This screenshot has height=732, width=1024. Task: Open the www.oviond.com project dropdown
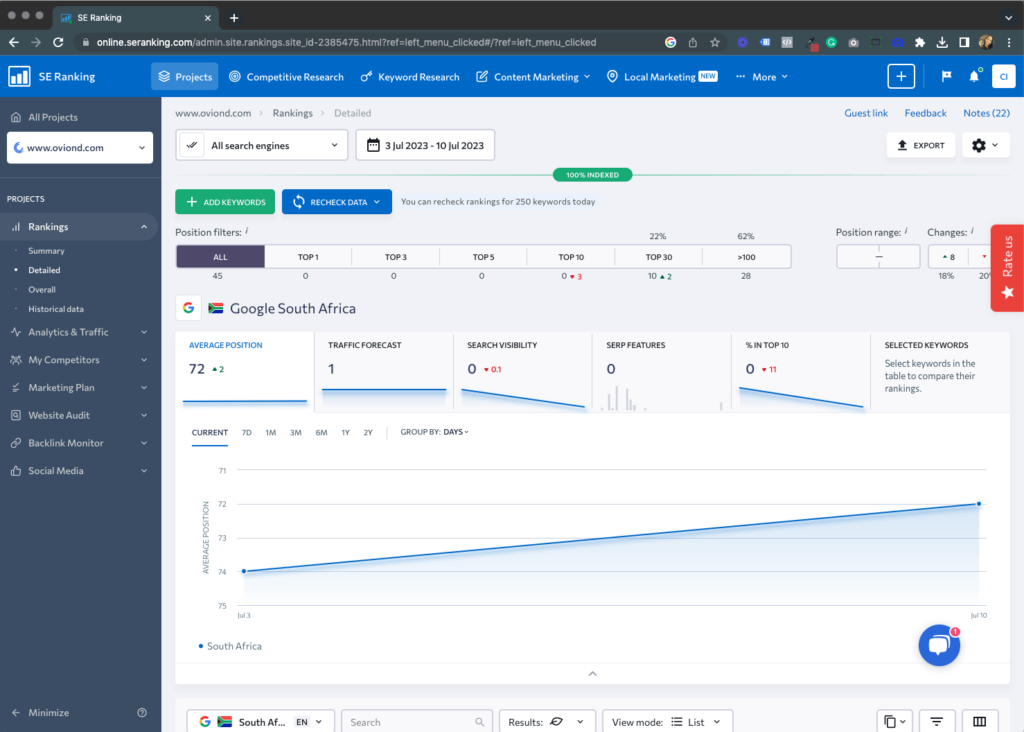point(80,148)
